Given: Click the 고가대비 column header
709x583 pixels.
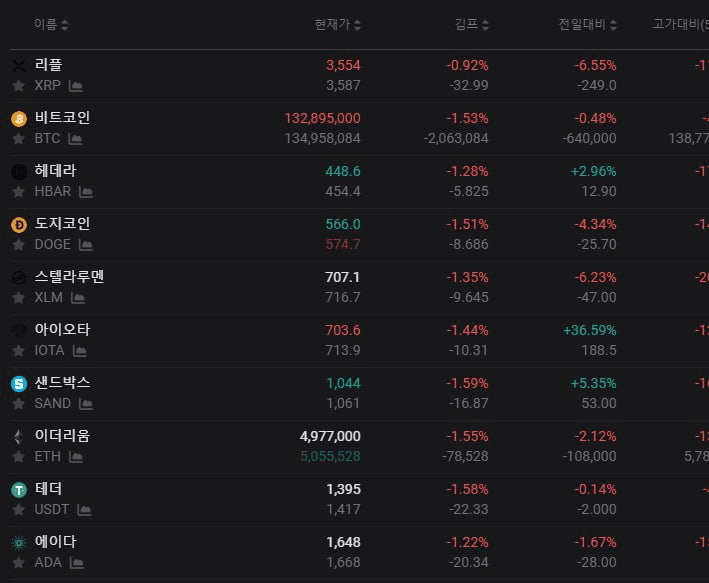Looking at the screenshot, I should pyautogui.click(x=680, y=24).
